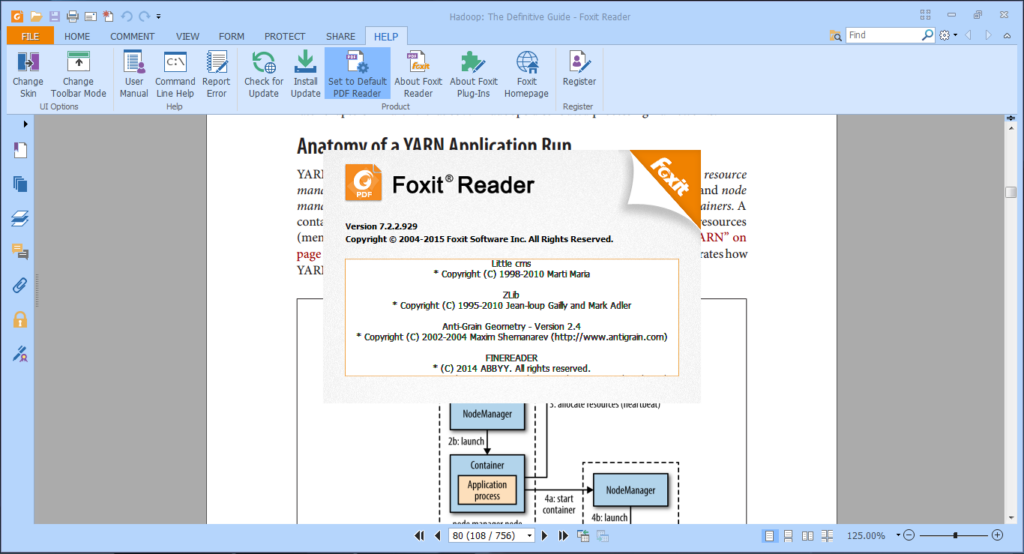This screenshot has width=1024, height=554.
Task: Click Check for Update icon
Action: [x=264, y=74]
